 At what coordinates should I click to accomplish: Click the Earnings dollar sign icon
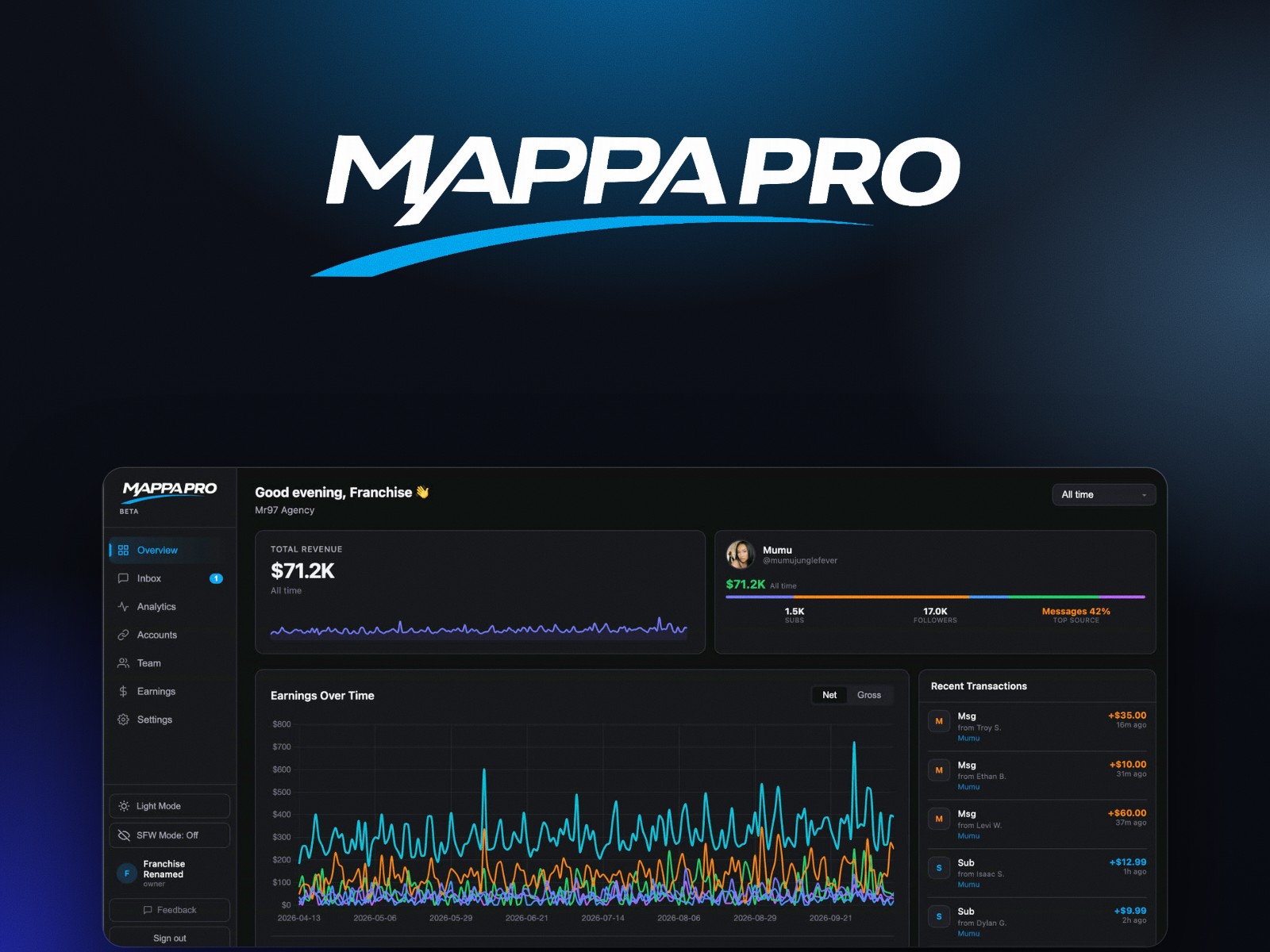coord(123,691)
